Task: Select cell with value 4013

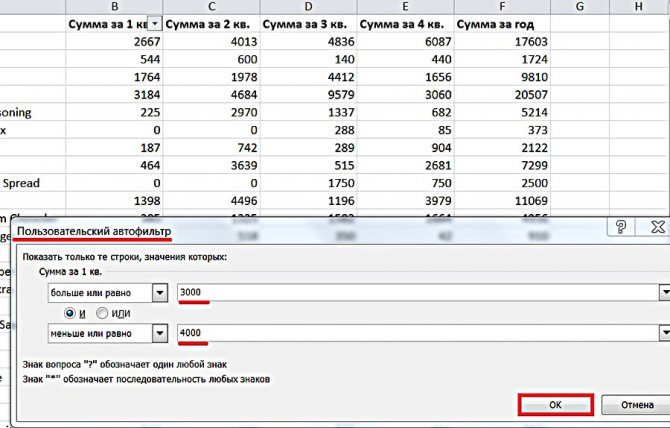Action: (211, 41)
